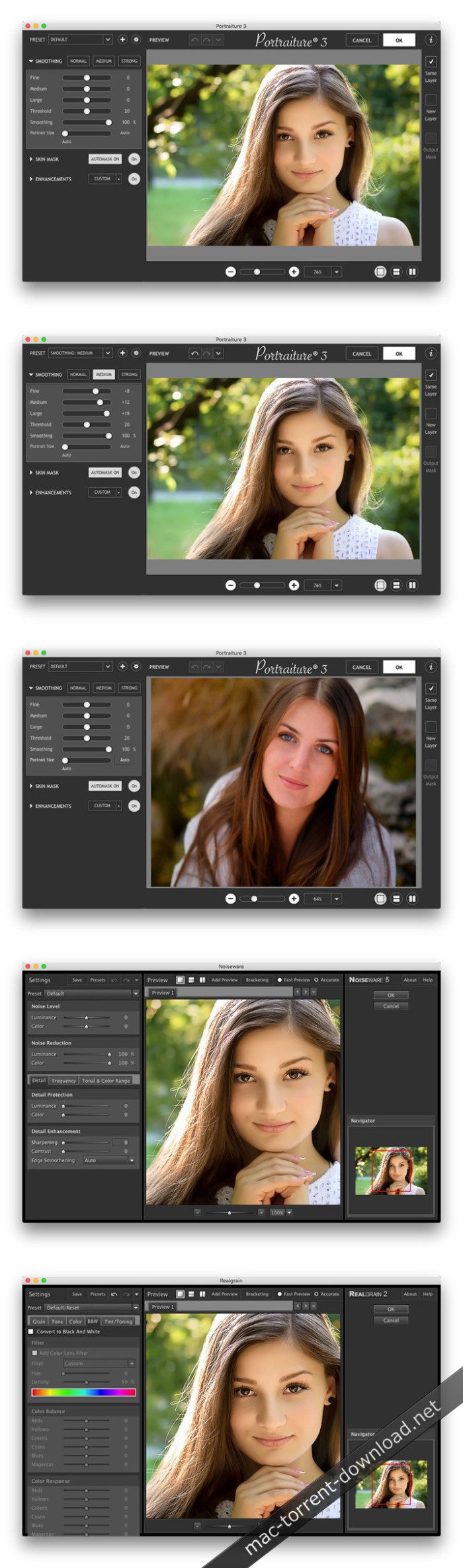This screenshot has width=463, height=1568.
Task: Open Tone tab in Realgrain
Action: [58, 1321]
